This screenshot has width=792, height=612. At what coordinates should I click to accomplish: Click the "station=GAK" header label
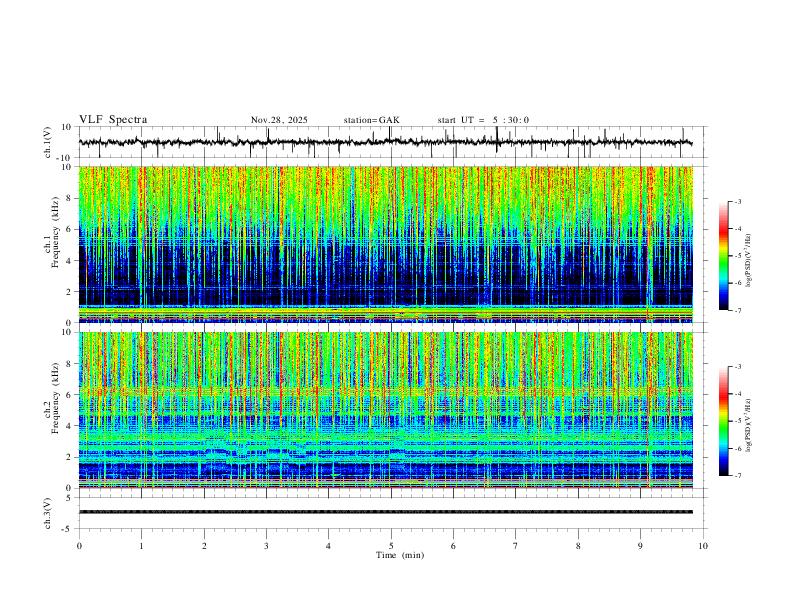pos(372,120)
